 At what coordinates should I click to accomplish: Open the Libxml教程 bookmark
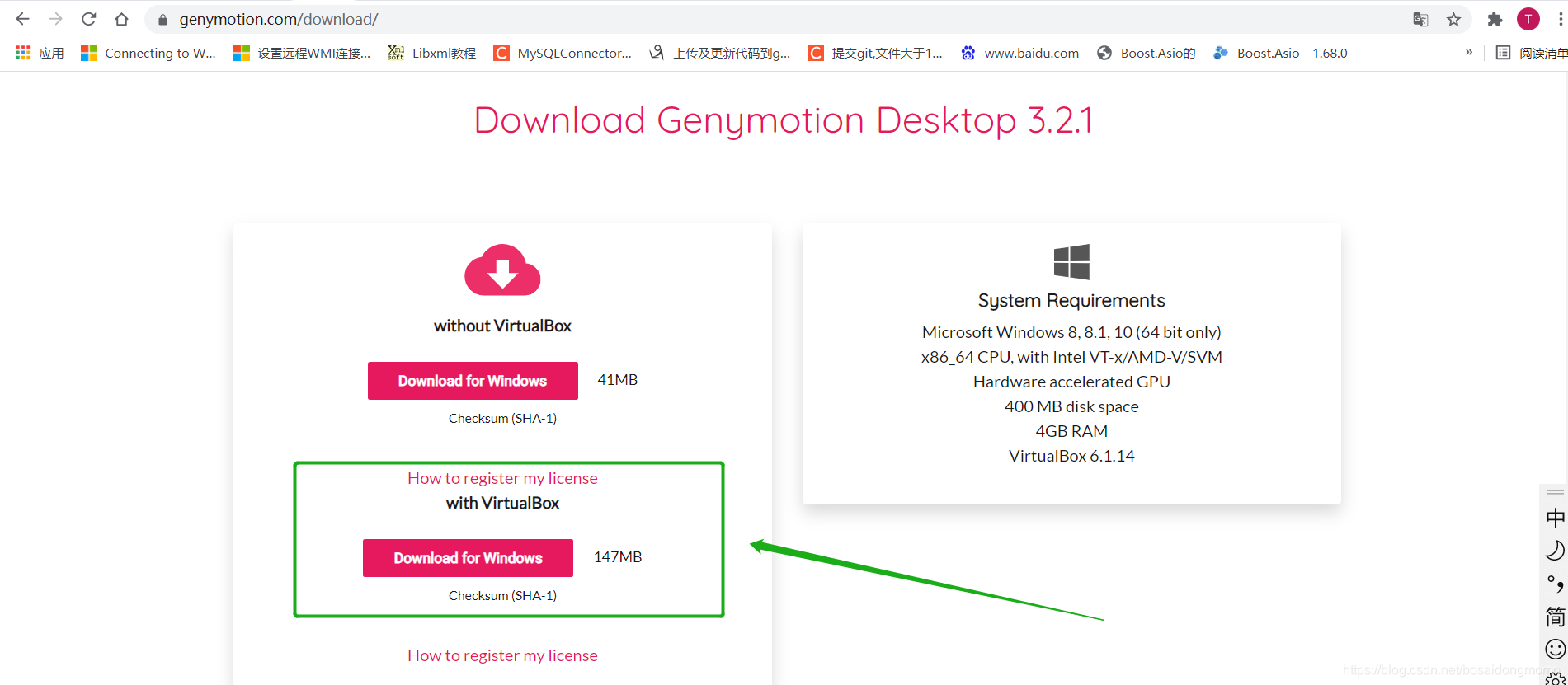click(432, 53)
